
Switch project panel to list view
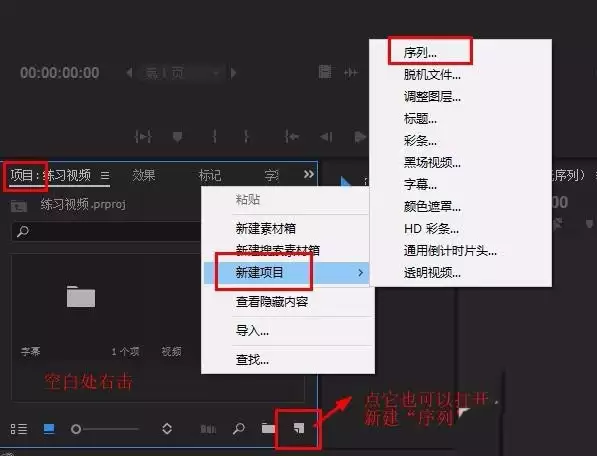tap(19, 429)
